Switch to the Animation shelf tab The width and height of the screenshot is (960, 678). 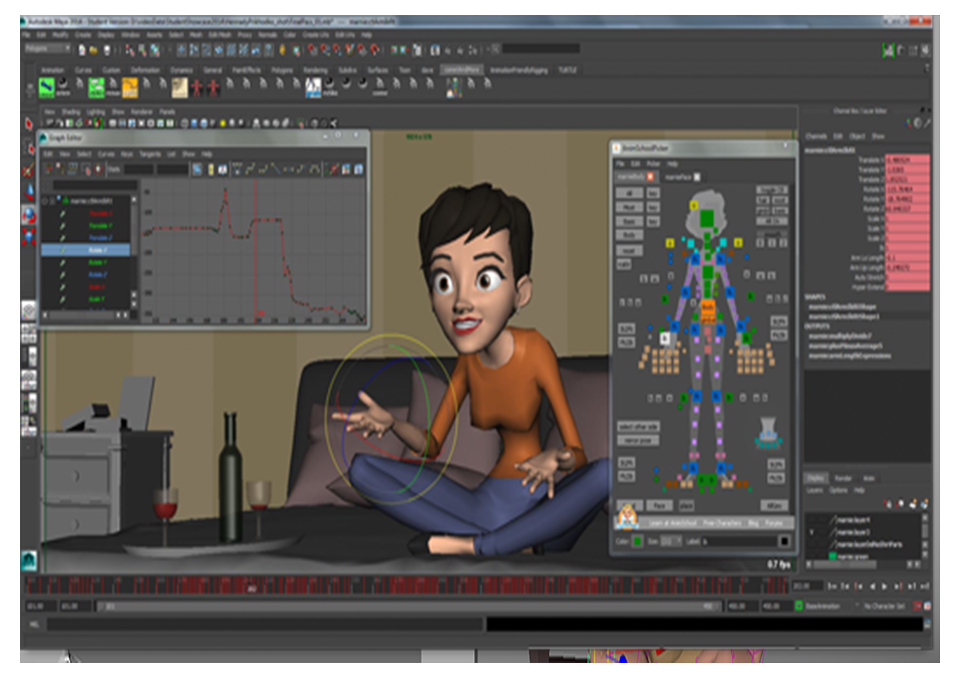(52, 70)
